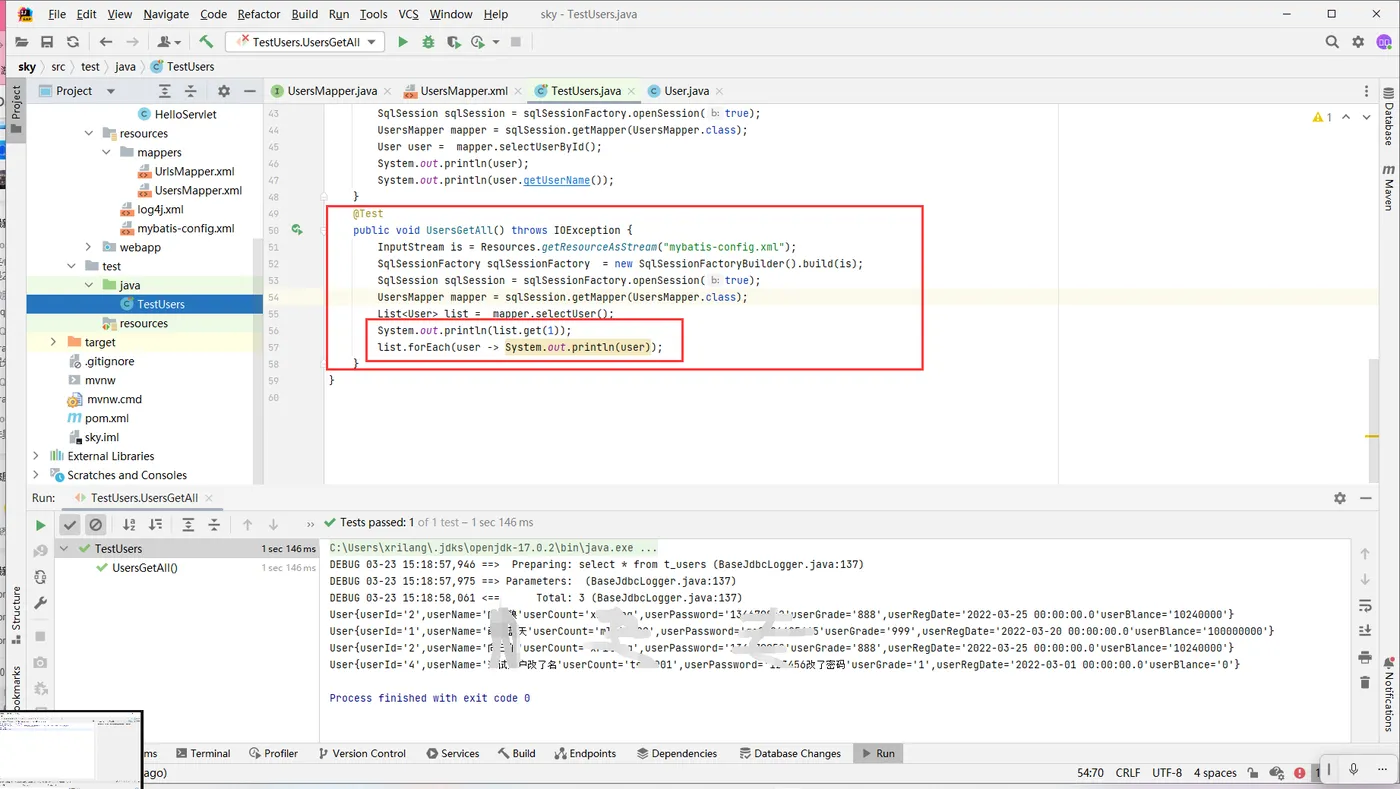This screenshot has height=789, width=1400.
Task: Collapse the mappers folder
Action: [107, 152]
